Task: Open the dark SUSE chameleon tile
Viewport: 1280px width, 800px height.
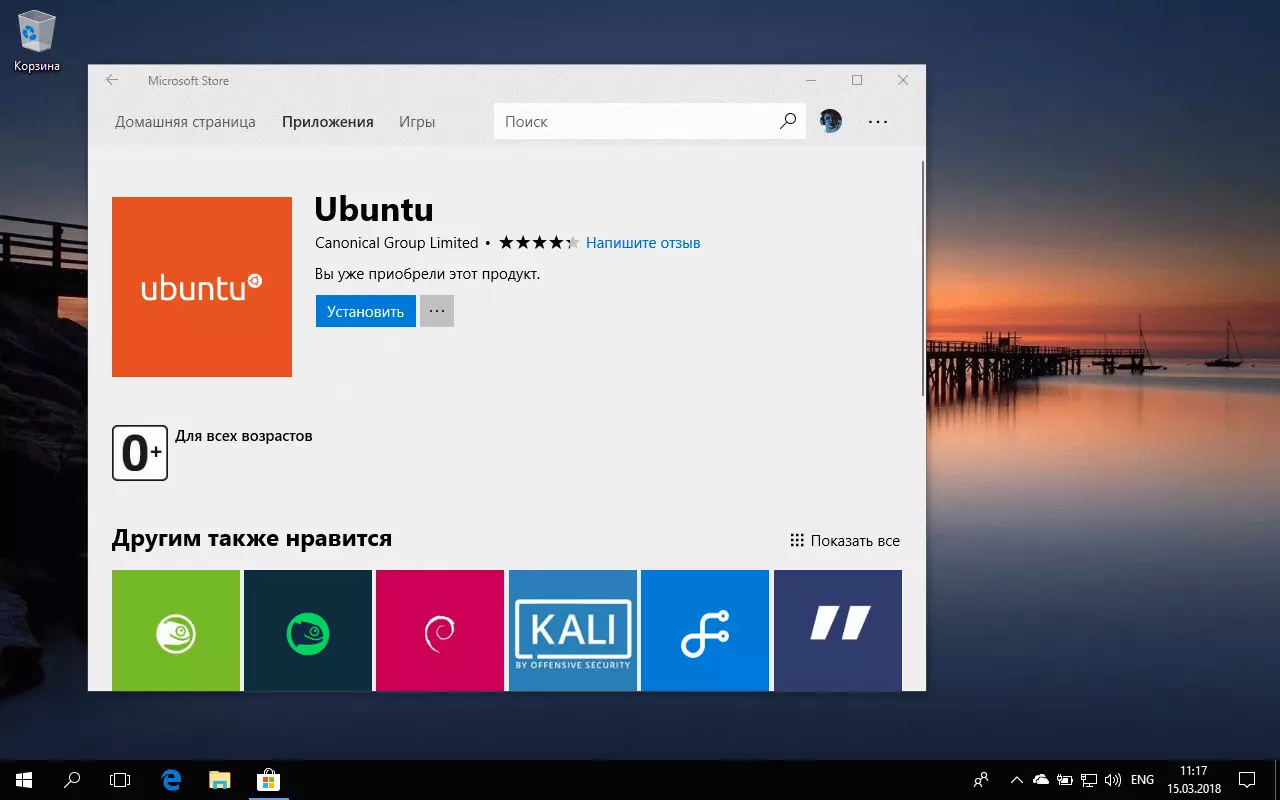Action: coord(308,630)
